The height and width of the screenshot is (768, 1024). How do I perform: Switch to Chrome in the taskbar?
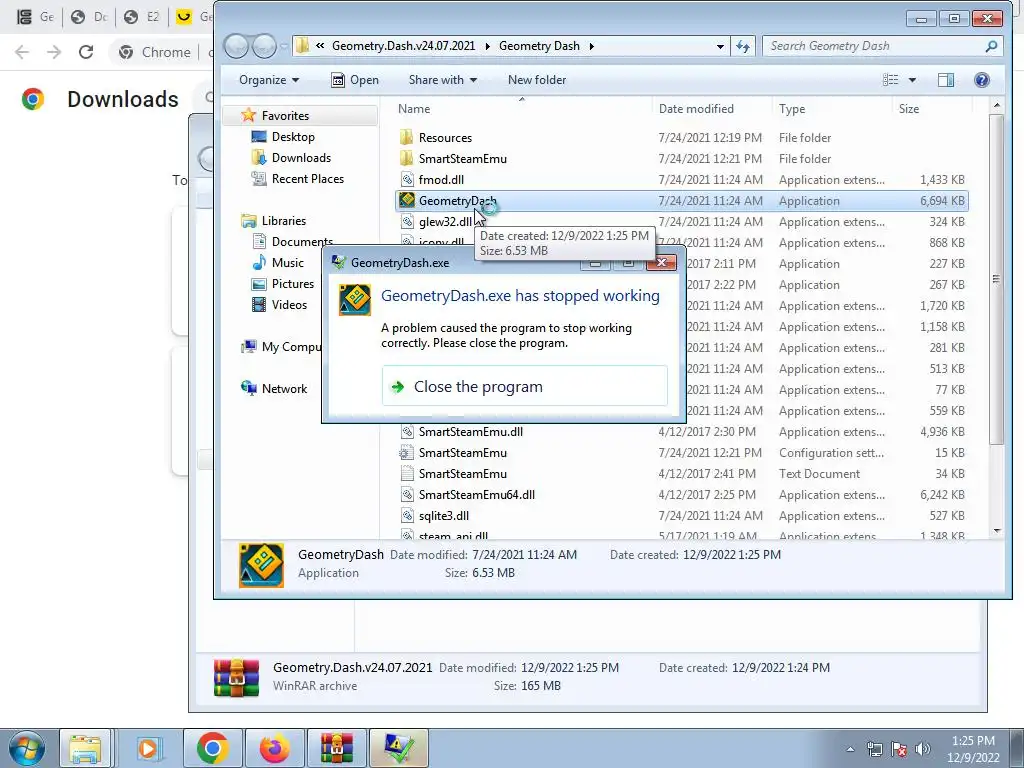coord(212,748)
